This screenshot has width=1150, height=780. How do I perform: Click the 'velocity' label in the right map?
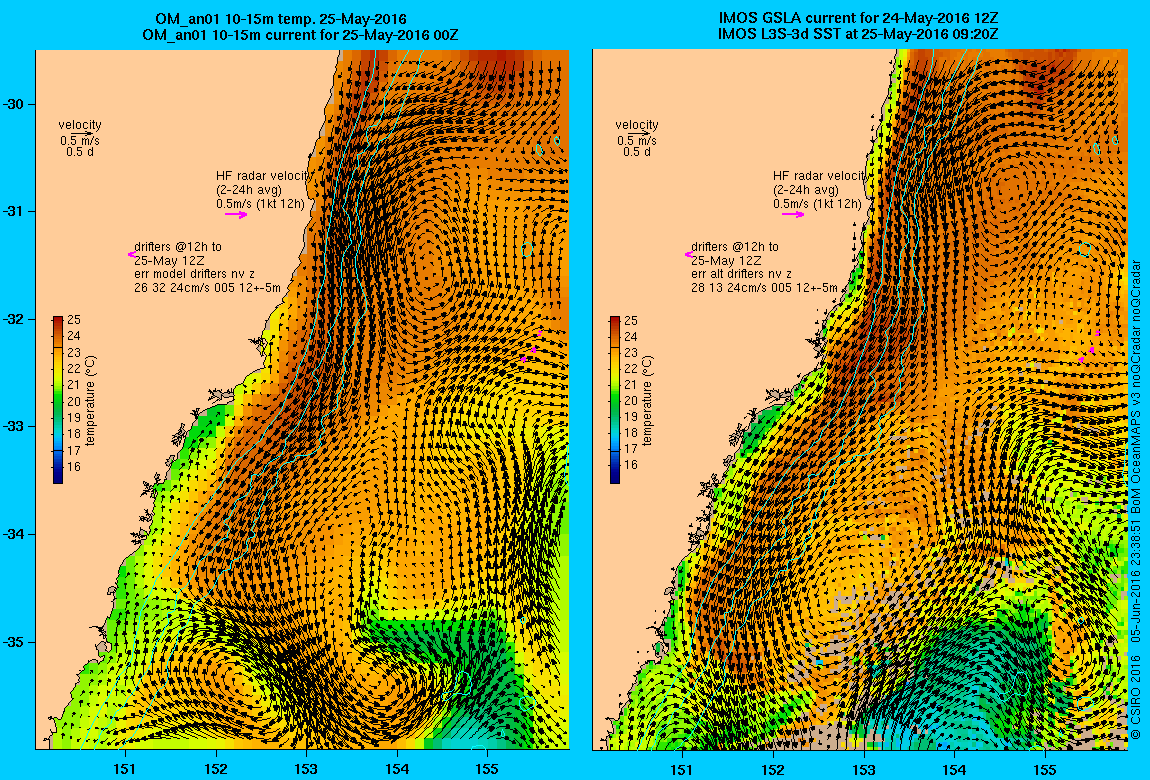[637, 125]
